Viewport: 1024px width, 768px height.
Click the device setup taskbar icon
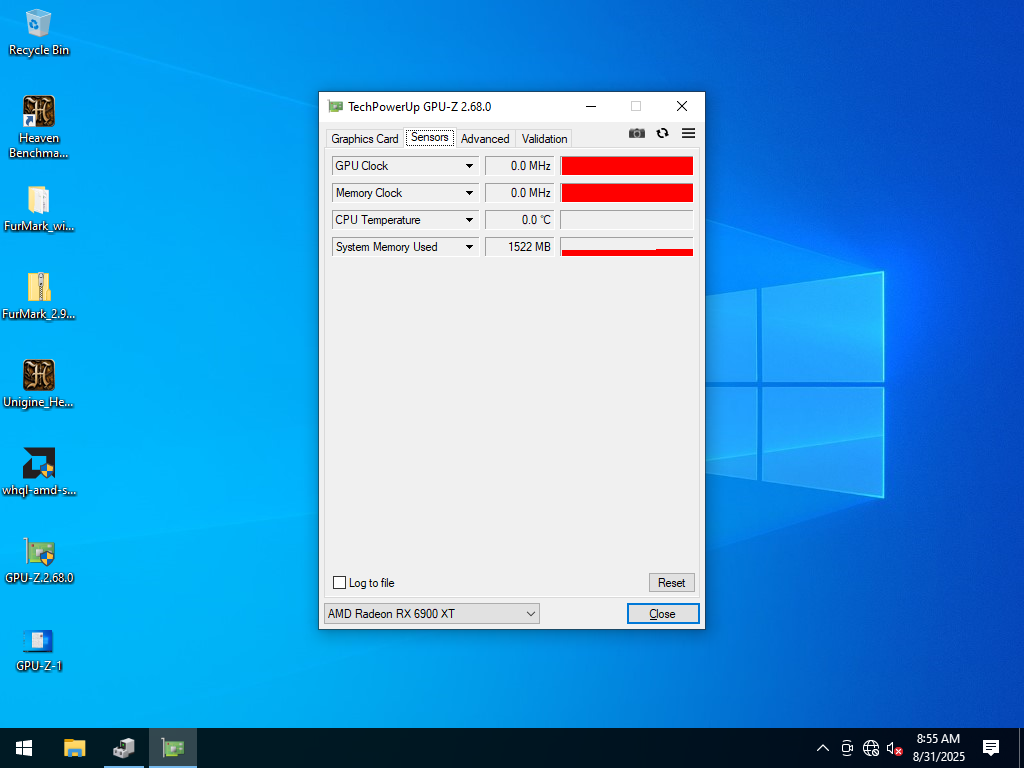pyautogui.click(x=123, y=748)
